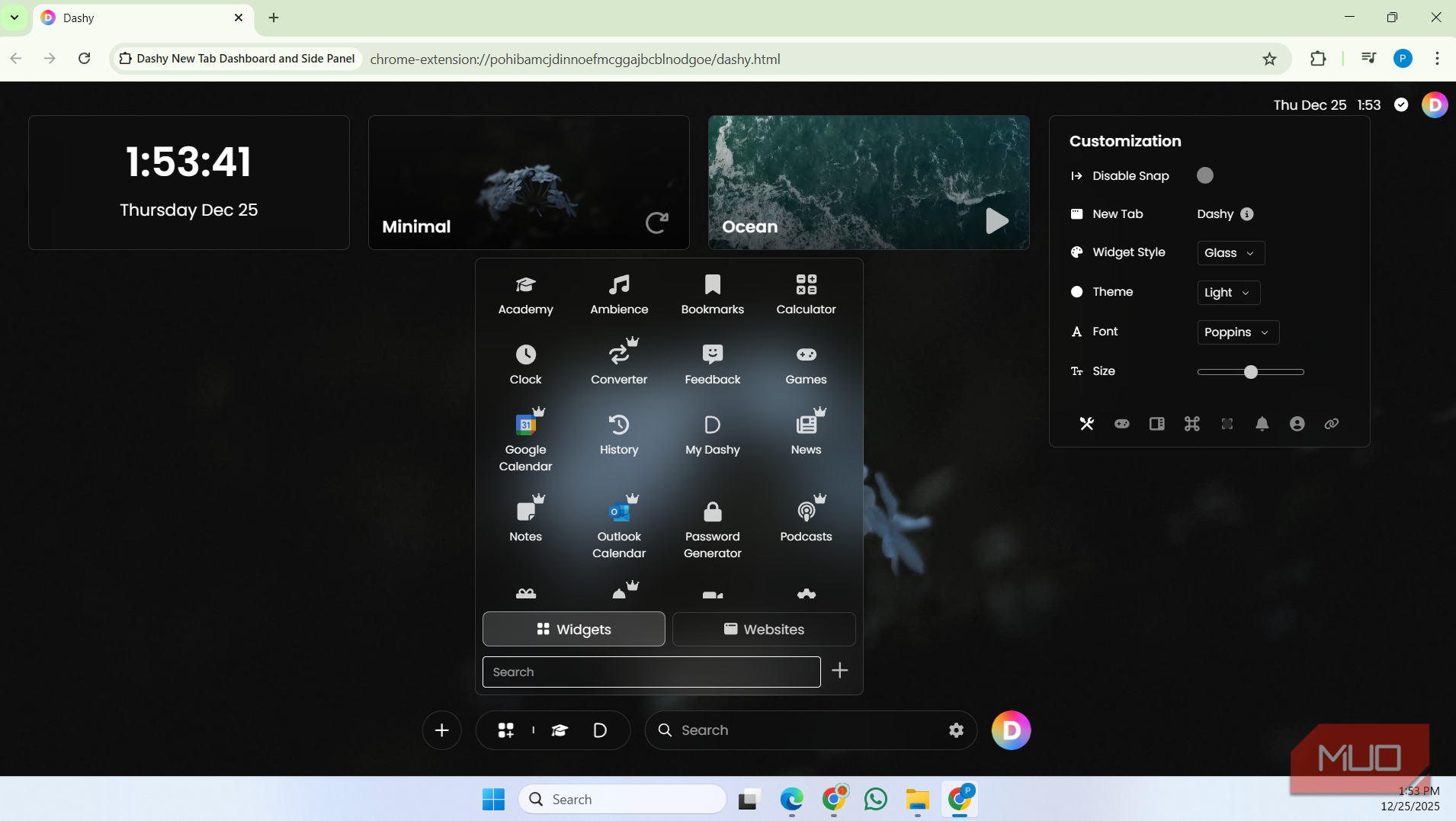Open the My Dashy icon in dock
The width and height of the screenshot is (1456, 821).
600,730
